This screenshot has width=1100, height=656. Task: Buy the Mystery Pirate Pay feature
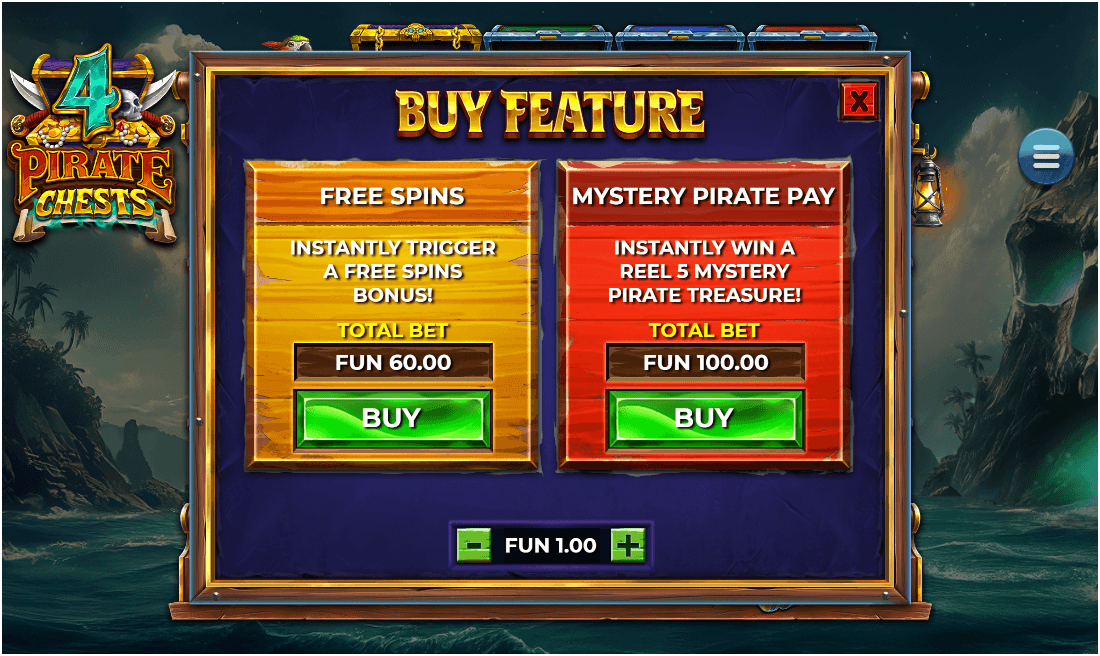click(705, 419)
